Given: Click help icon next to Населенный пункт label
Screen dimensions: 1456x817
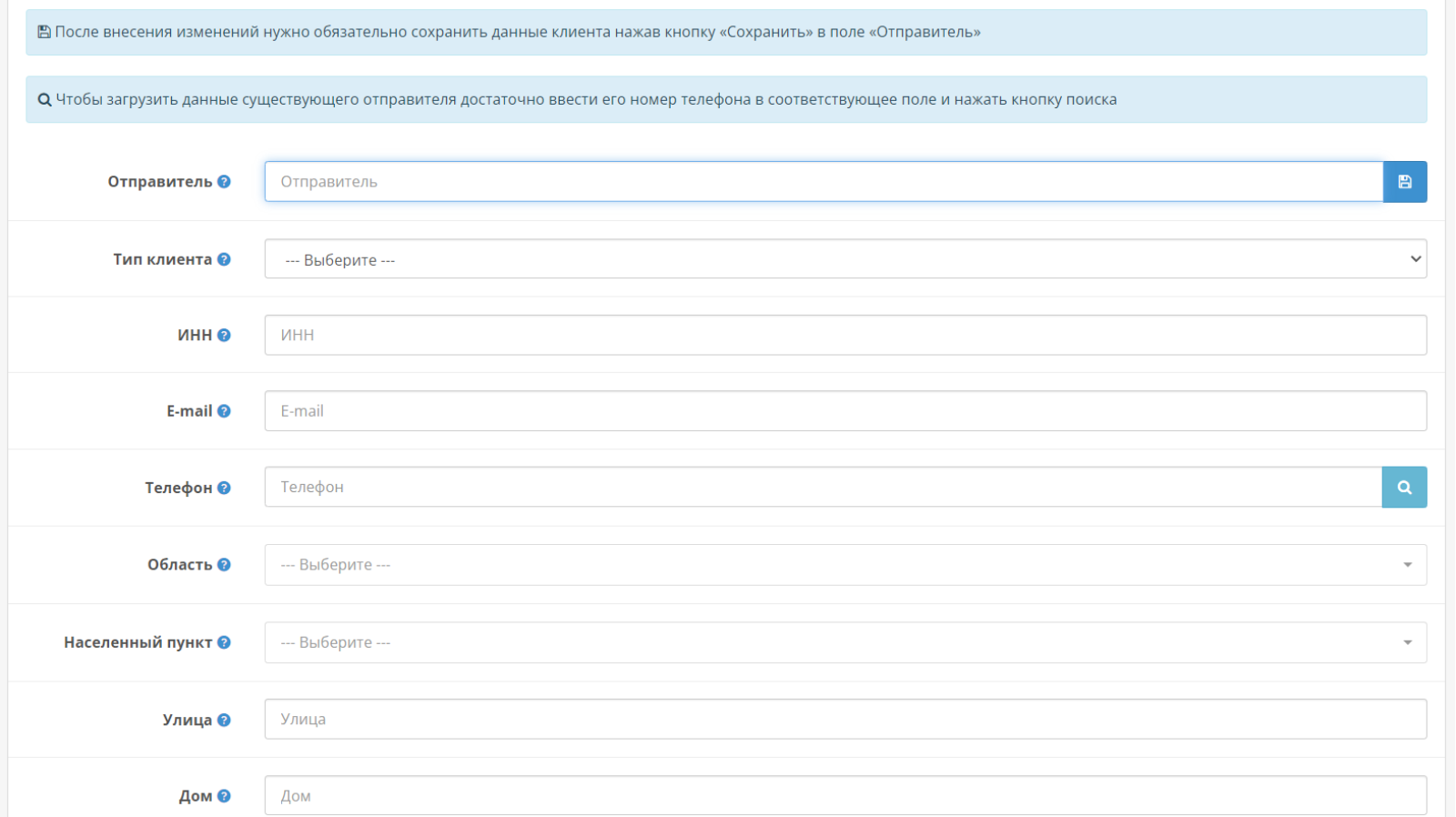Looking at the screenshot, I should tap(224, 642).
